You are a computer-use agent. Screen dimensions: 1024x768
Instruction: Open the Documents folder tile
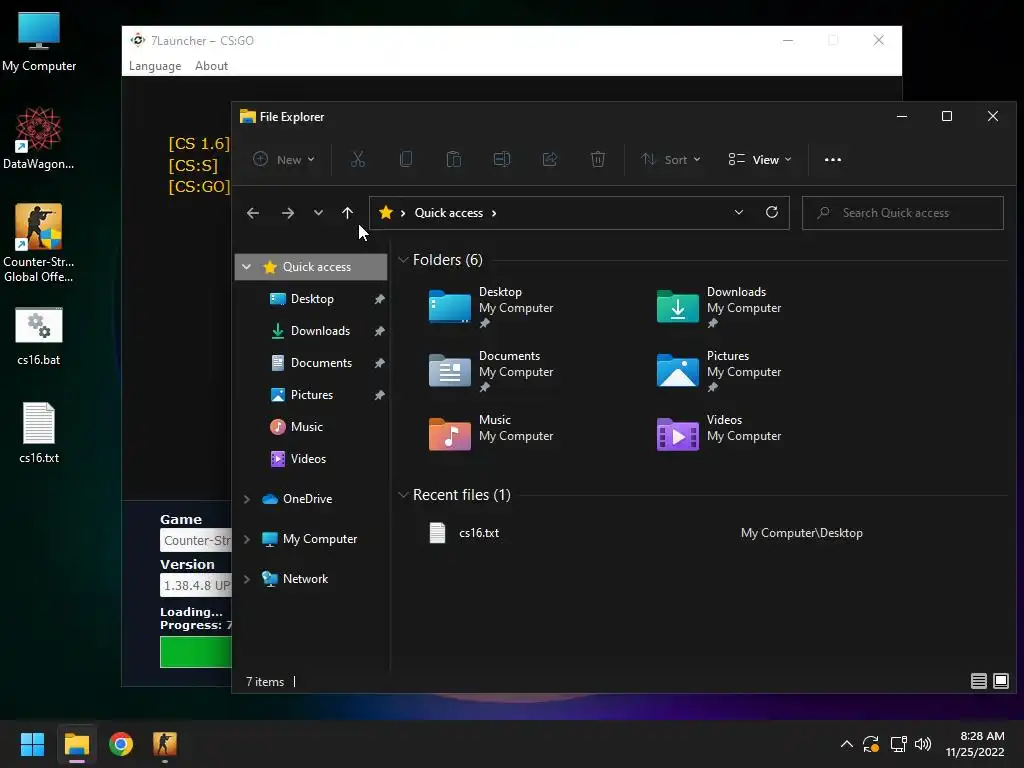coord(490,370)
